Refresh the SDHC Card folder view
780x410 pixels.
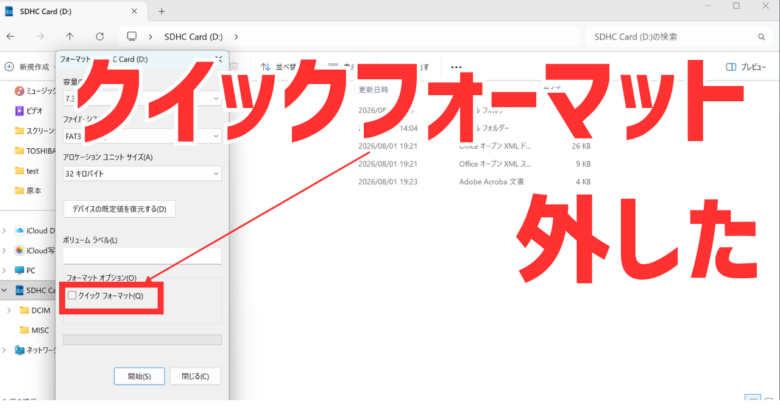(x=99, y=36)
